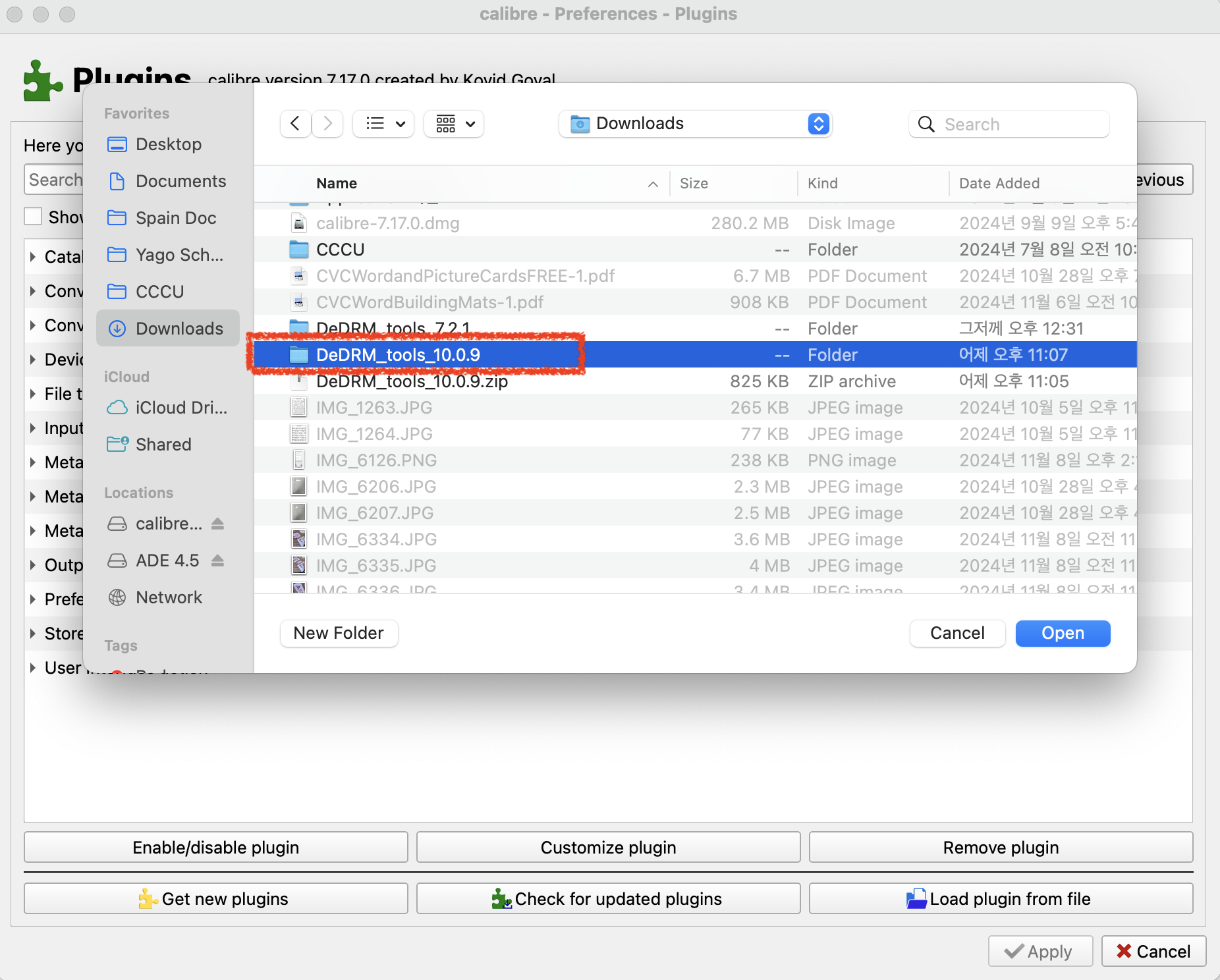Click Get new plugins

click(x=216, y=898)
